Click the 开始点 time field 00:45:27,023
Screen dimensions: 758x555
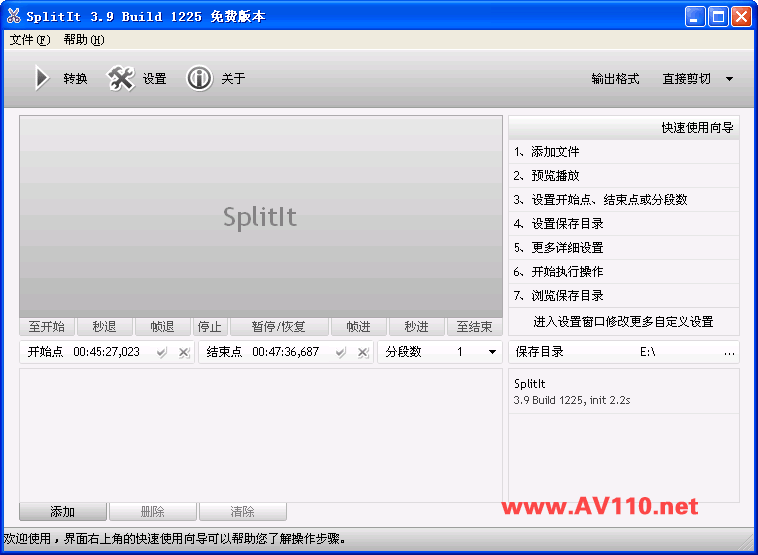pyautogui.click(x=107, y=352)
